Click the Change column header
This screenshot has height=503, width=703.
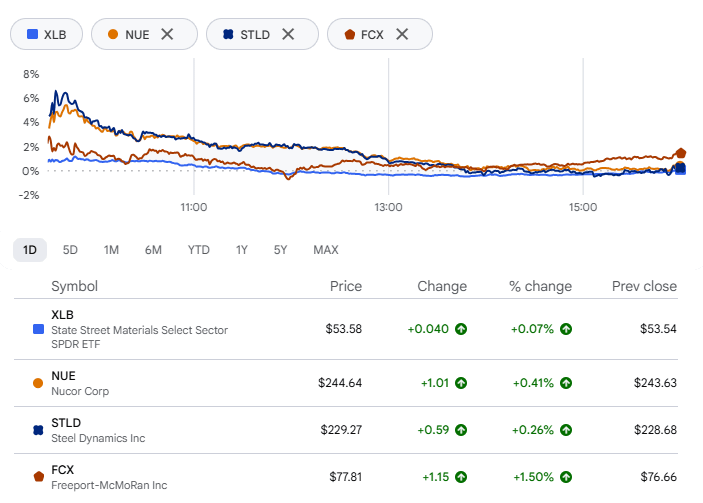click(x=442, y=286)
